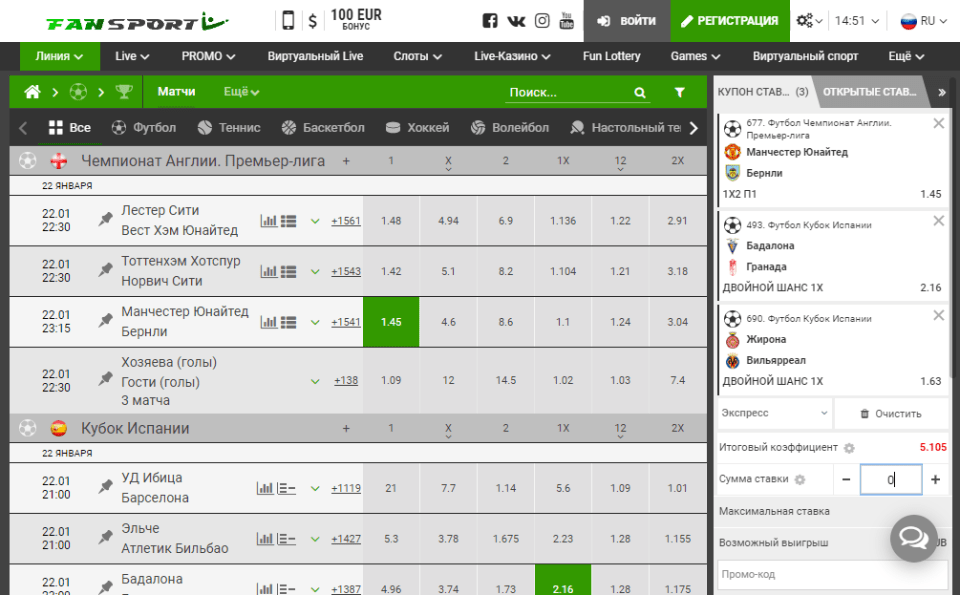Remove Манчестер Юнайтед bet from coupon

coord(939,124)
